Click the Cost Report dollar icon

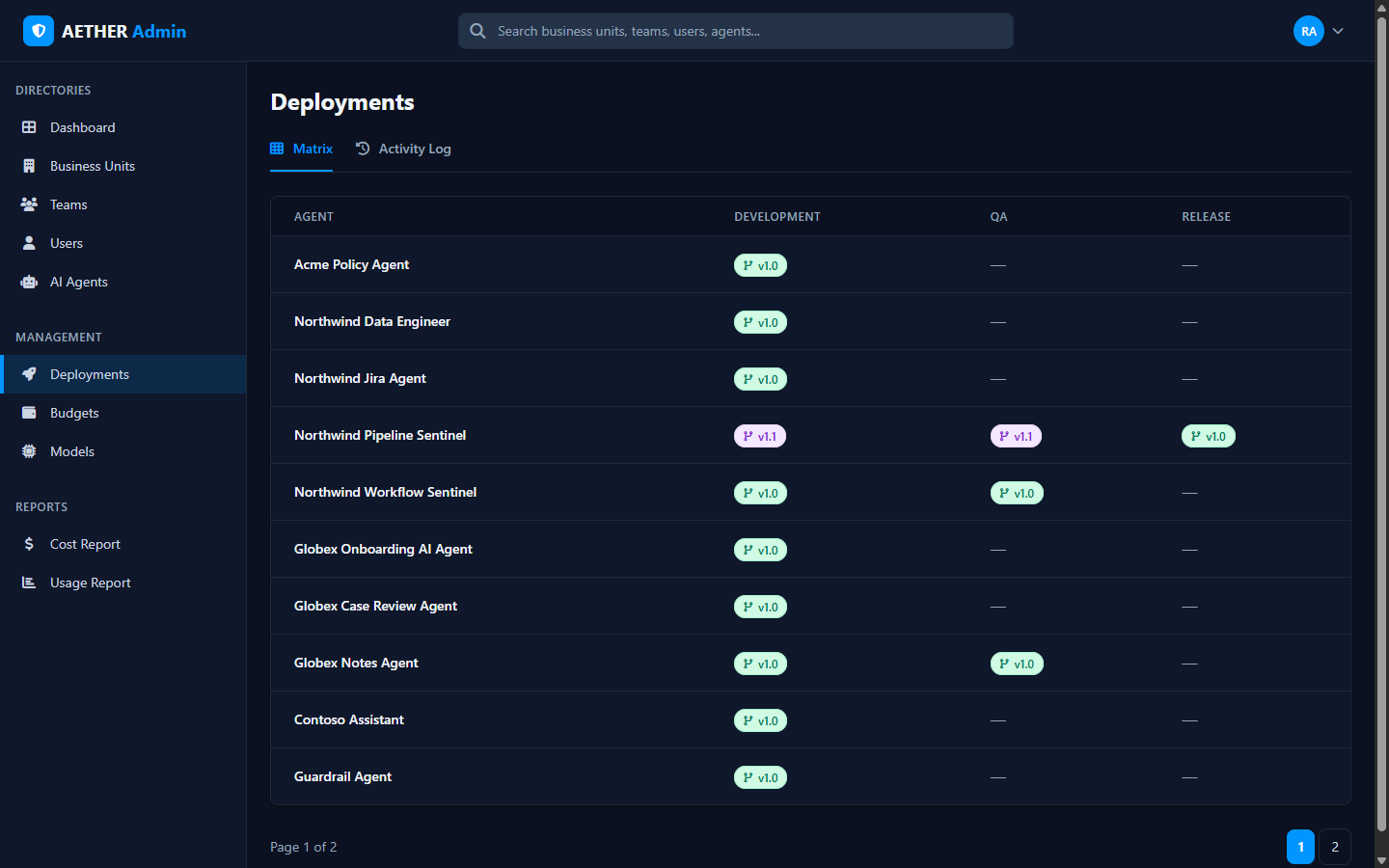[x=29, y=544]
